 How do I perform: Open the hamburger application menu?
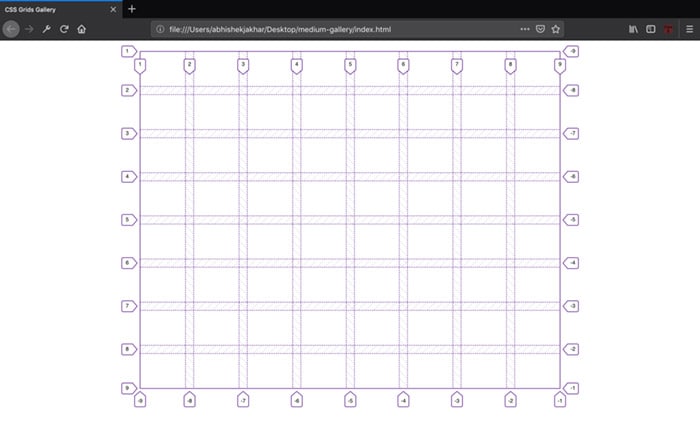(689, 29)
